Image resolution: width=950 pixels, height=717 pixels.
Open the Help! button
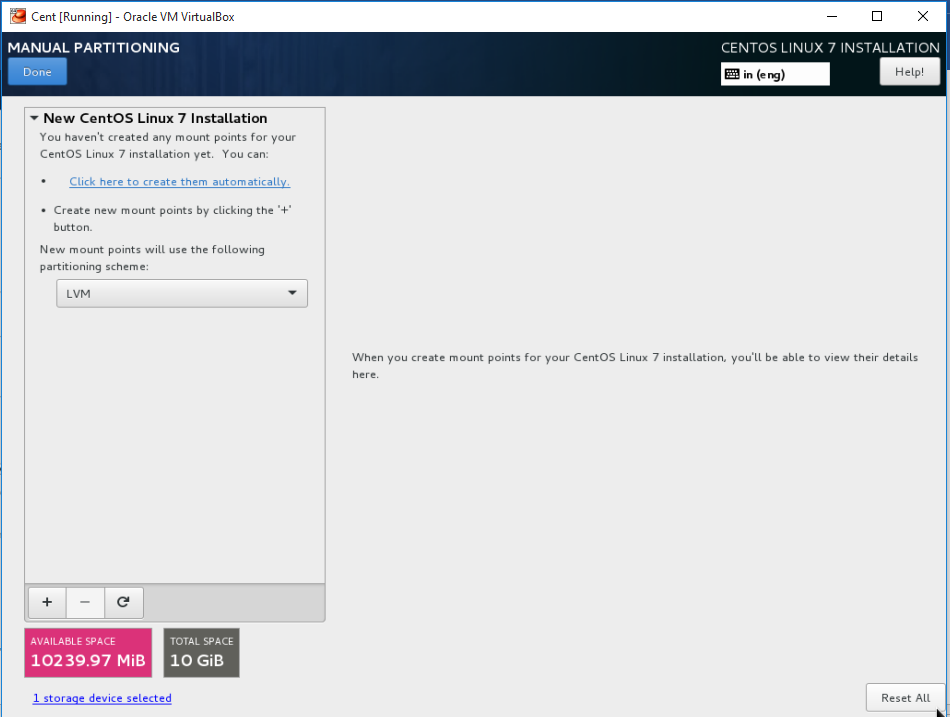point(909,72)
